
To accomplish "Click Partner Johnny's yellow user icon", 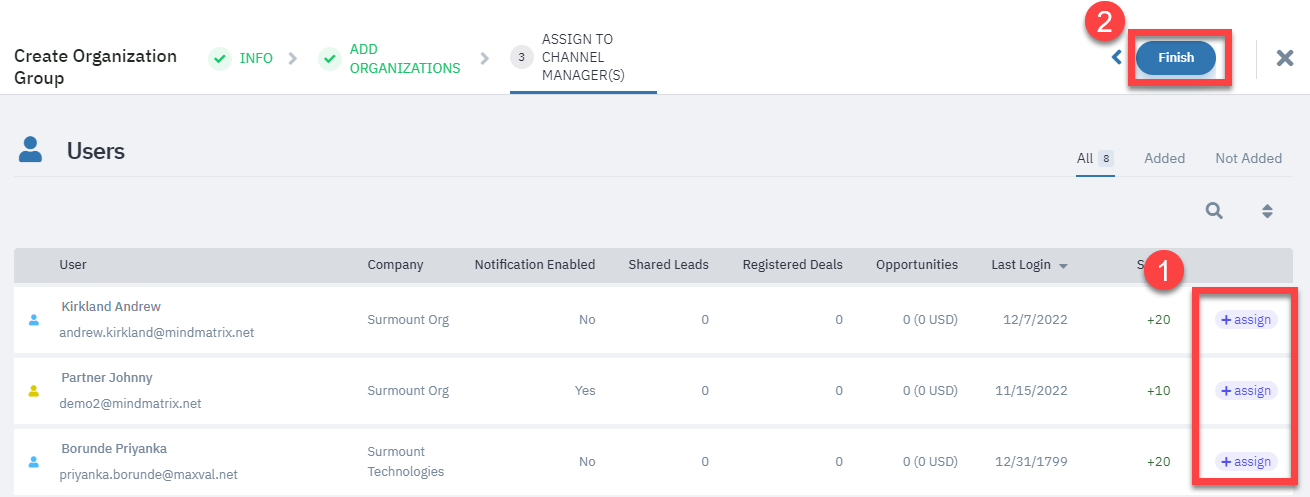I will pos(34,391).
